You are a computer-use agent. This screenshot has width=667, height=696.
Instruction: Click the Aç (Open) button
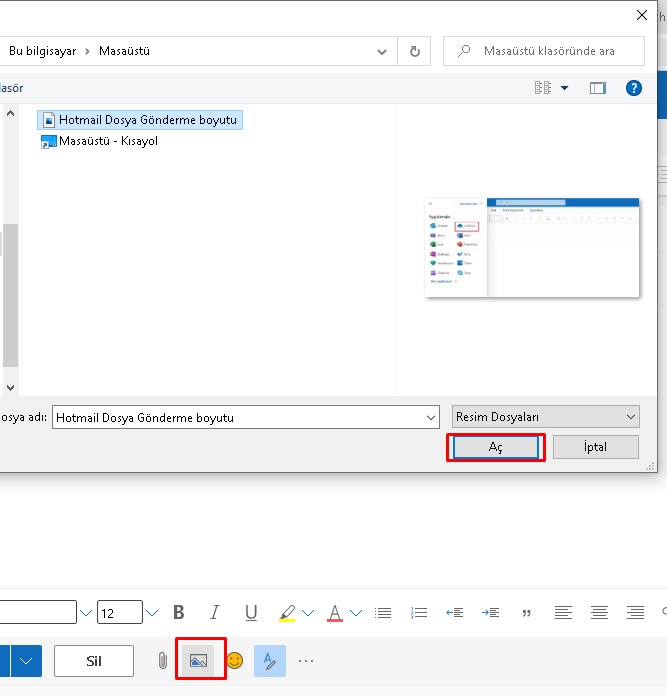(496, 447)
